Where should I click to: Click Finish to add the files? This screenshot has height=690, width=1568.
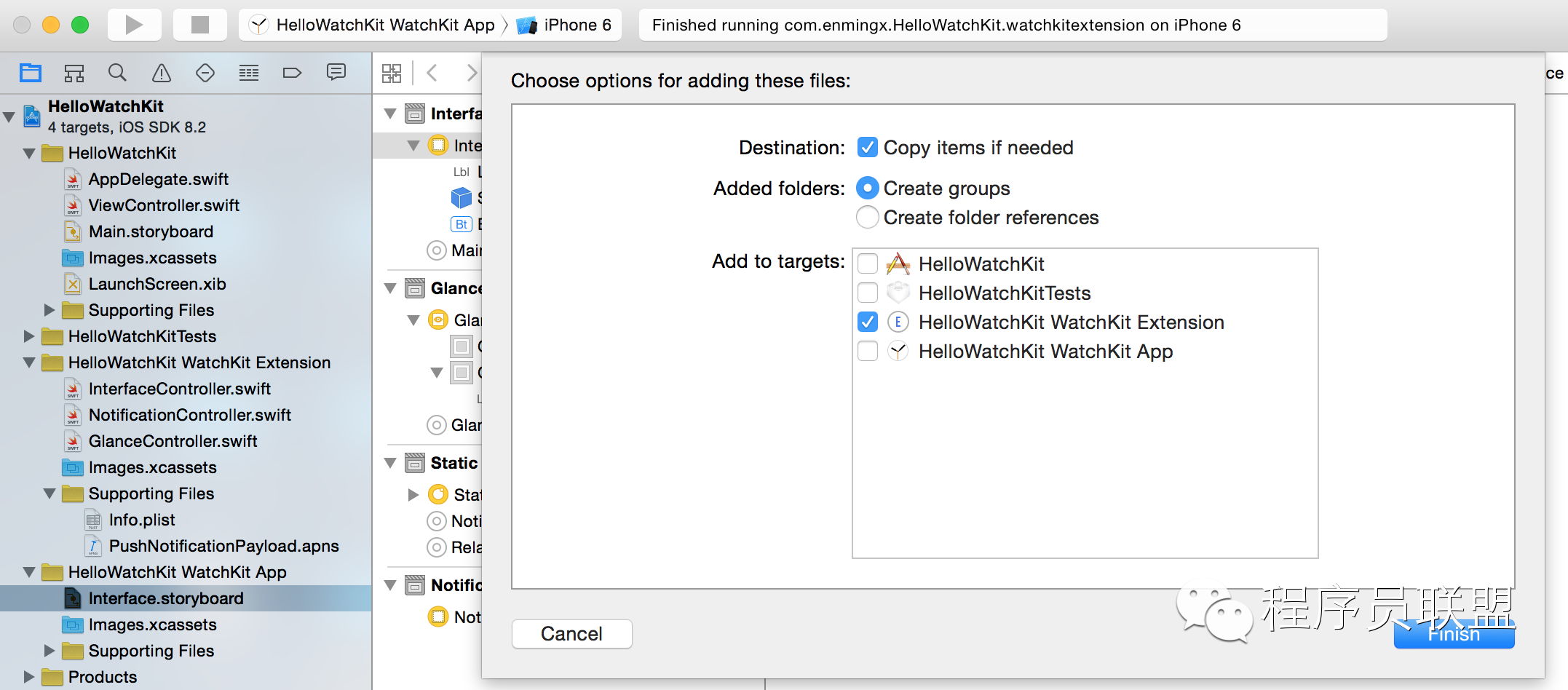(x=1454, y=634)
